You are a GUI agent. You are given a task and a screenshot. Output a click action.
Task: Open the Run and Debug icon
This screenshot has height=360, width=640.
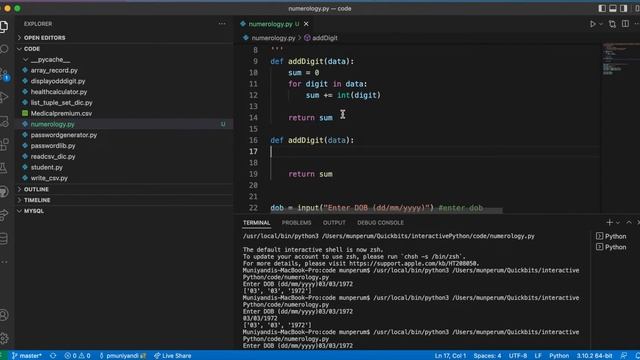4,97
